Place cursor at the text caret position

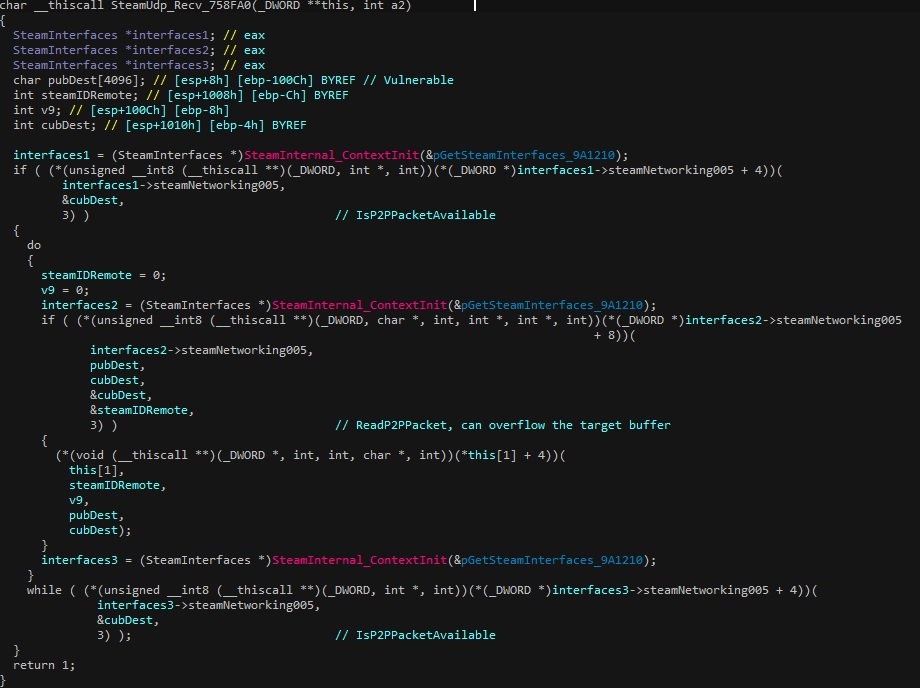click(x=475, y=6)
